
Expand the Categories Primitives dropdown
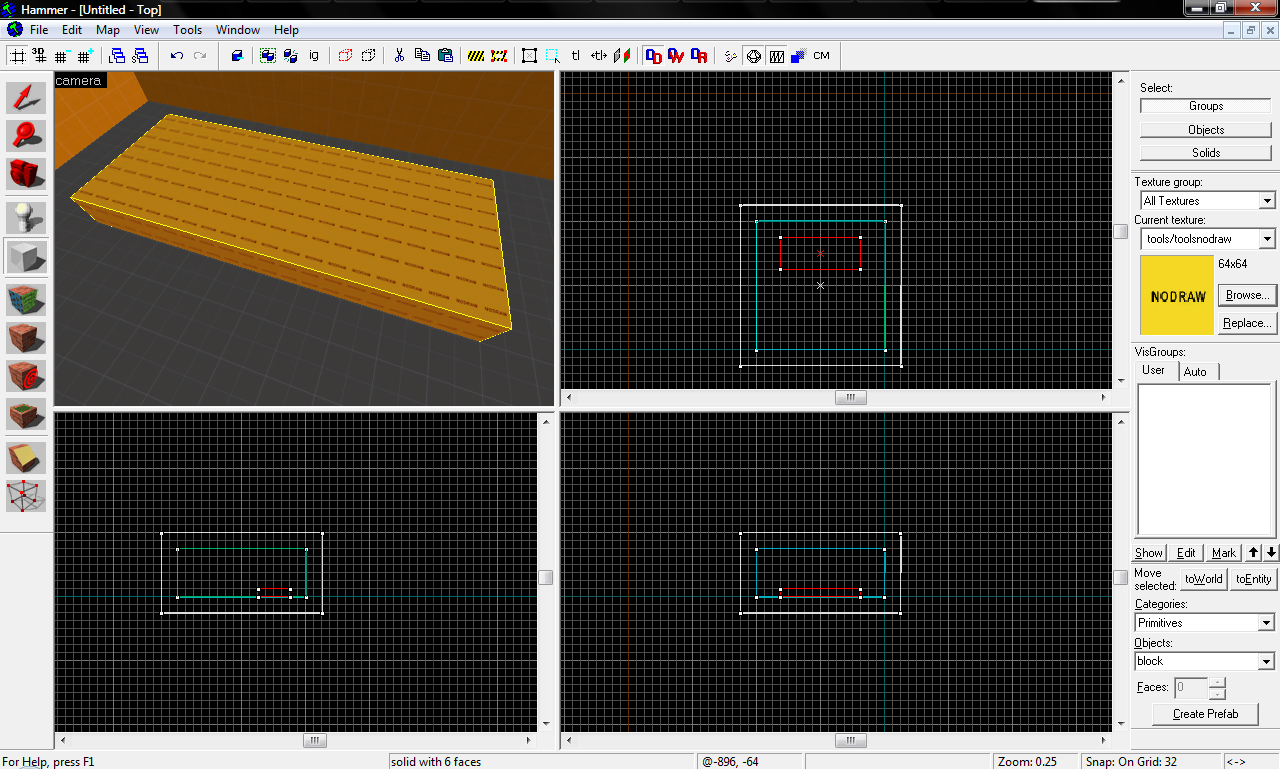click(1266, 623)
